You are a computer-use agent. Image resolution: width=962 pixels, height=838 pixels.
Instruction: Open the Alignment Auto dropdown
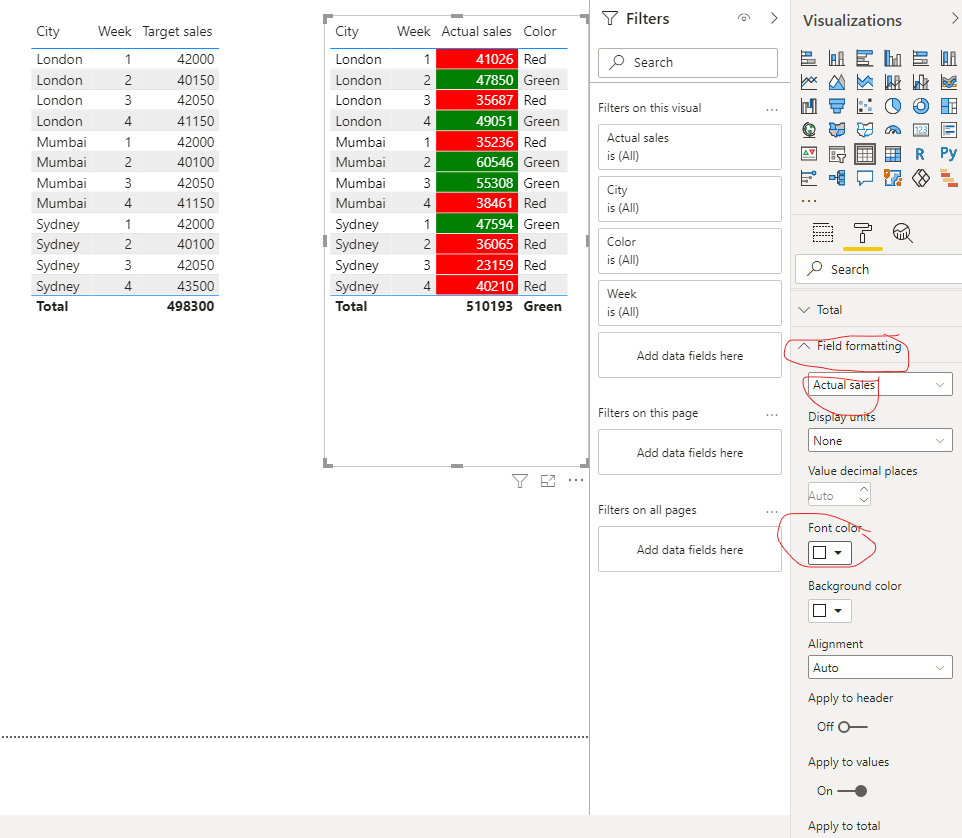click(880, 667)
